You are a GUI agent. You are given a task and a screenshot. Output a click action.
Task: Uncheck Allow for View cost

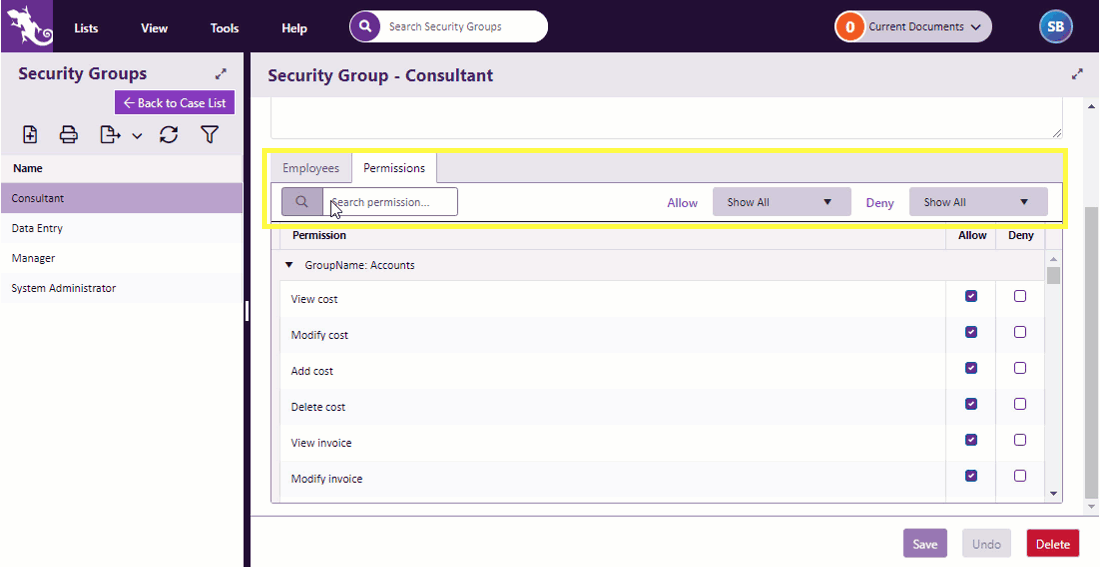pyautogui.click(x=971, y=296)
